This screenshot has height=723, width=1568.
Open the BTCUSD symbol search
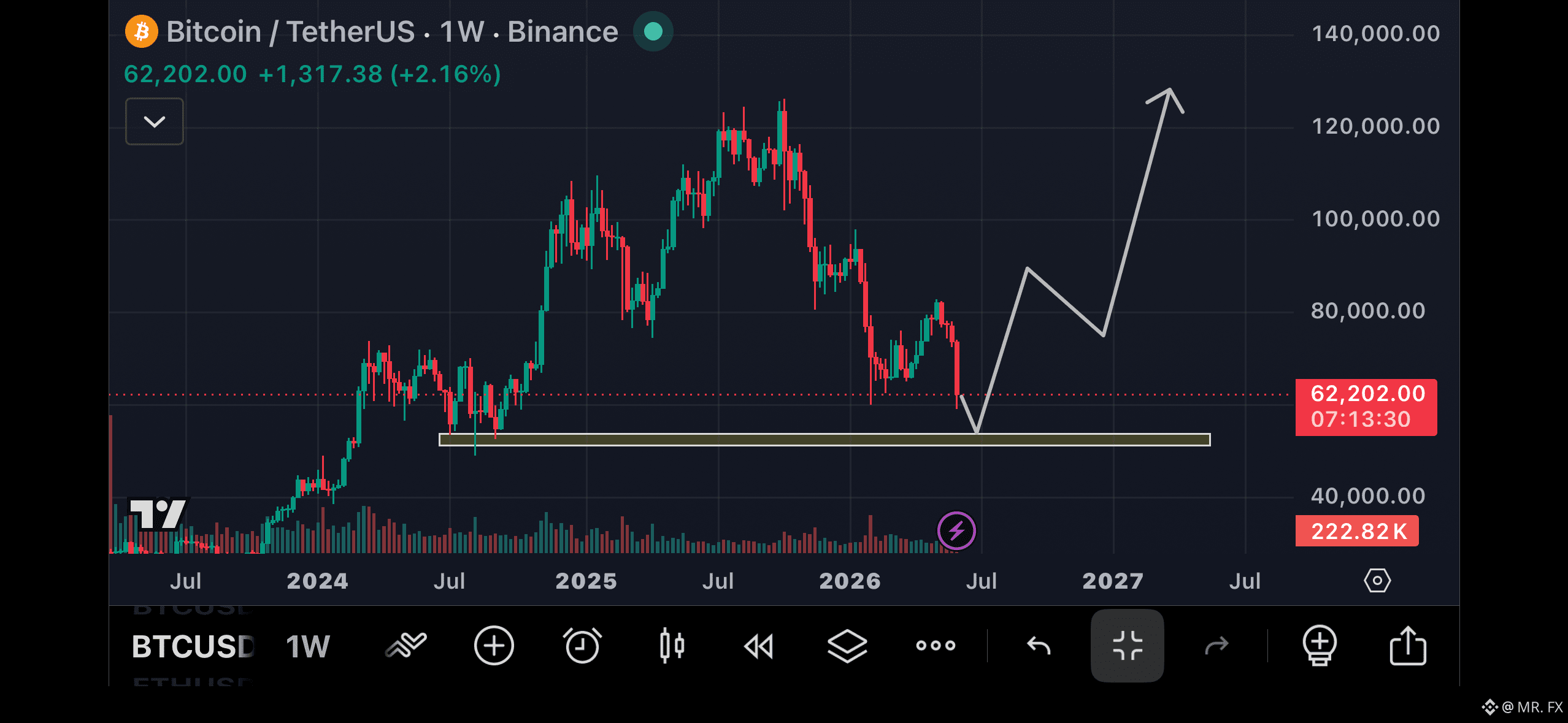(193, 646)
